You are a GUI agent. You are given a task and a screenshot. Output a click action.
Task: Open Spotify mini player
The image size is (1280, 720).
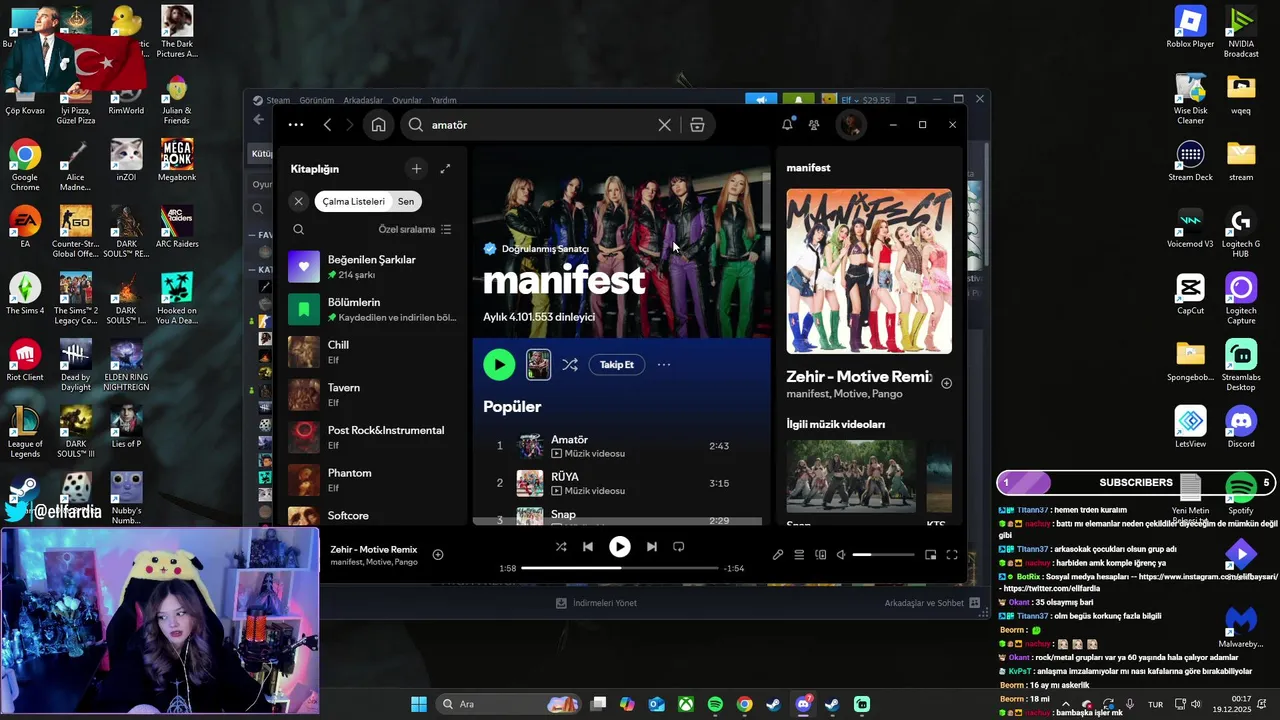930,555
